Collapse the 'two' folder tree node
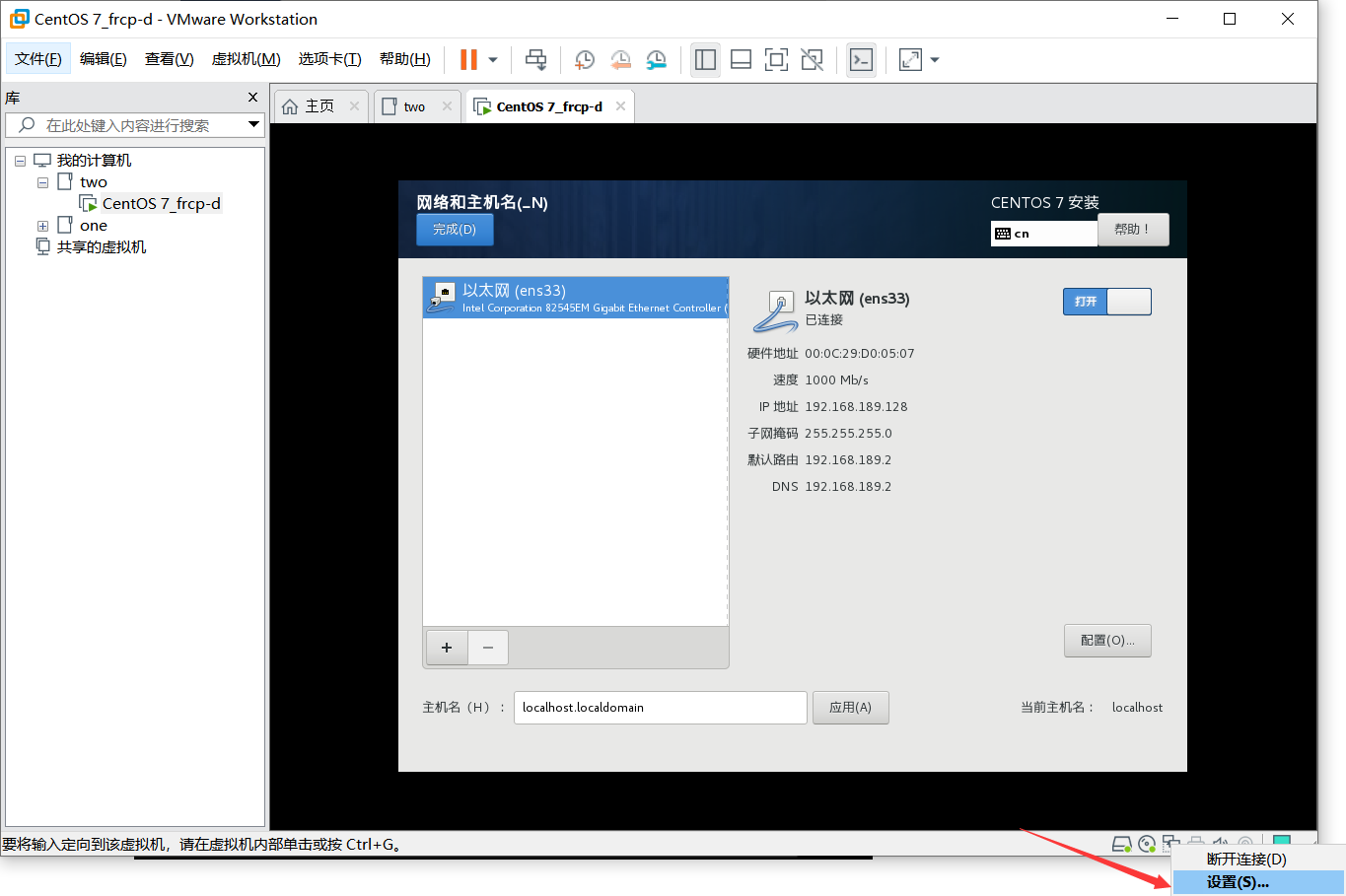1346x896 pixels. coord(42,182)
